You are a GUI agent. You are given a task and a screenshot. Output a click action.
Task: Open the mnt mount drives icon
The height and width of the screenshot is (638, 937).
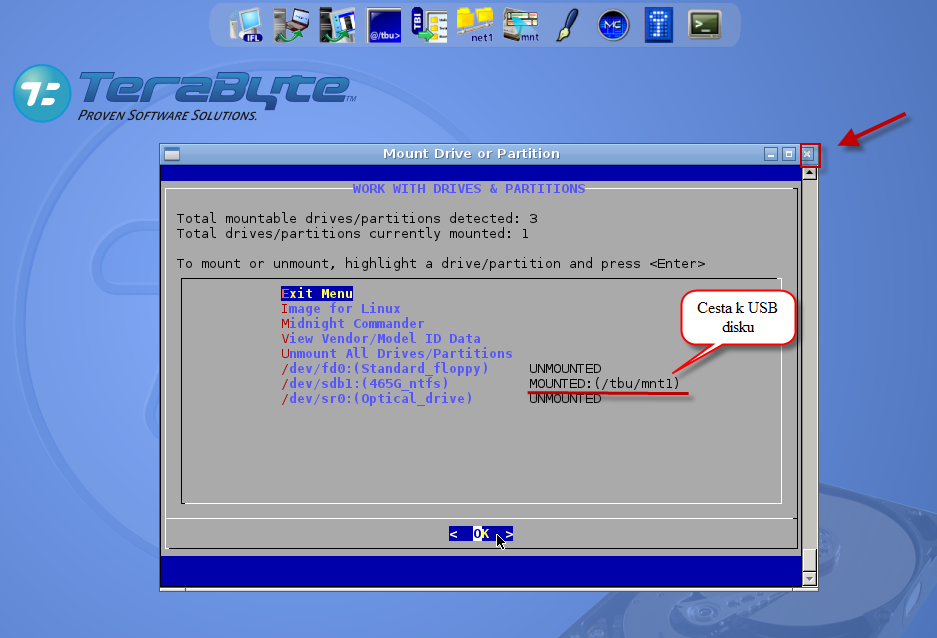point(521,25)
